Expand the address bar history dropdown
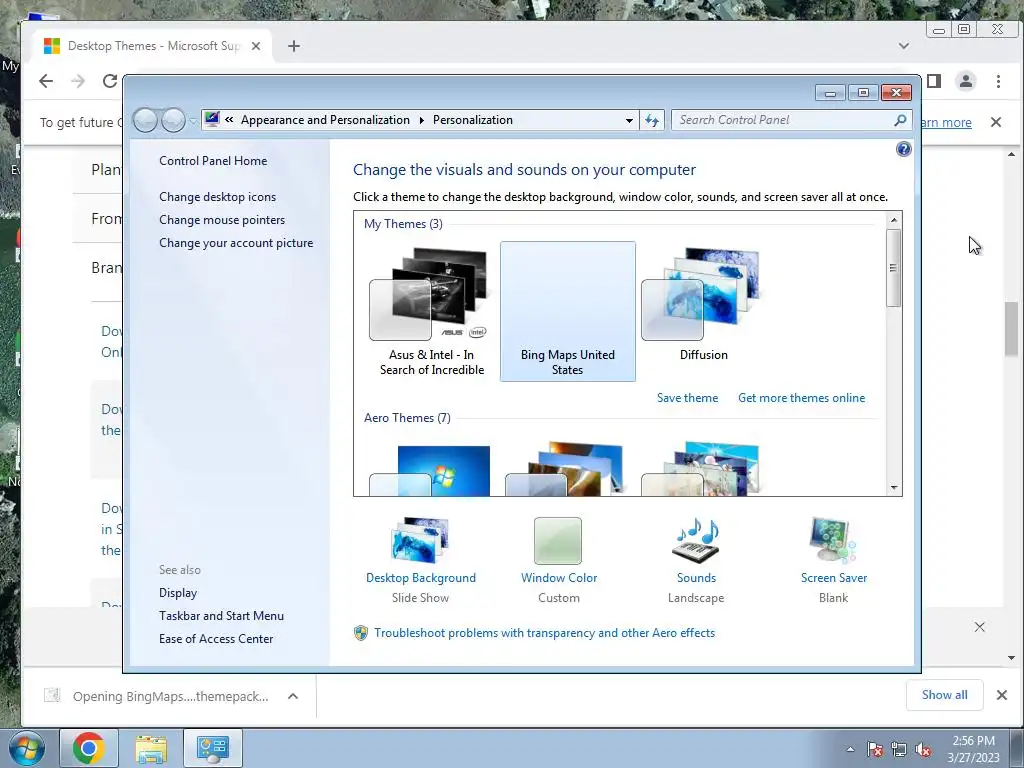The image size is (1024, 768). 629,120
